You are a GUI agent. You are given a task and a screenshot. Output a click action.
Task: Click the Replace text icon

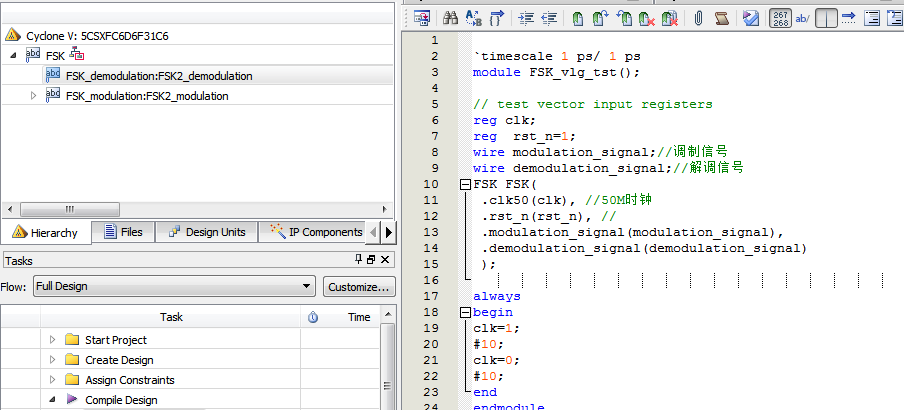click(473, 18)
